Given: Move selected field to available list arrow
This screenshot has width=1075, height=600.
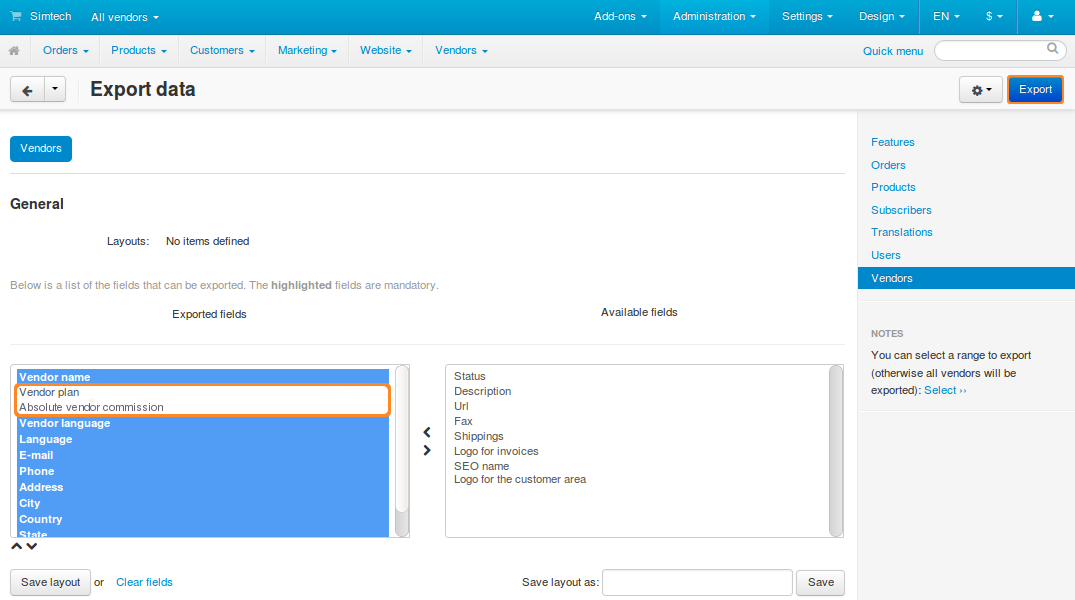Looking at the screenshot, I should point(426,451).
